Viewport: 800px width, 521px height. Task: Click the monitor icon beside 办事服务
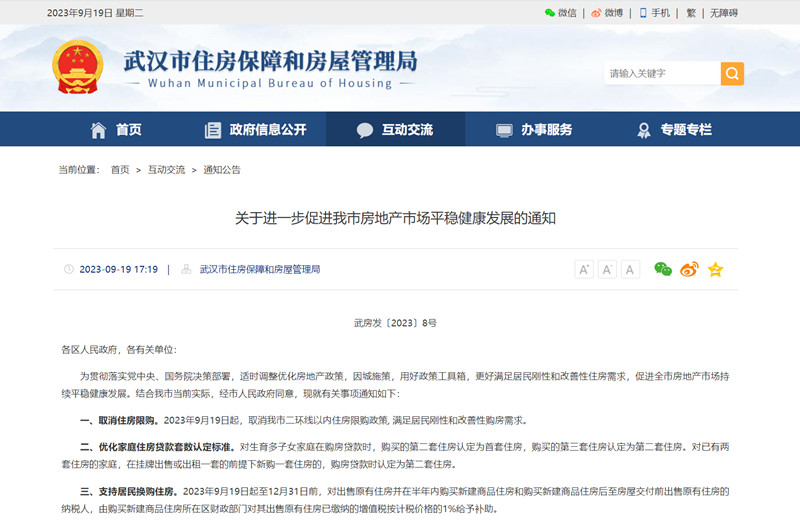pyautogui.click(x=504, y=131)
